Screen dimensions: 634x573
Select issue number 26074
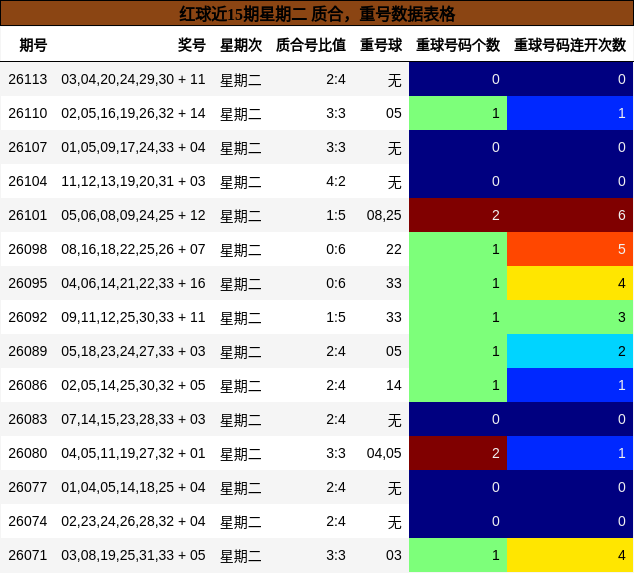pos(27,521)
